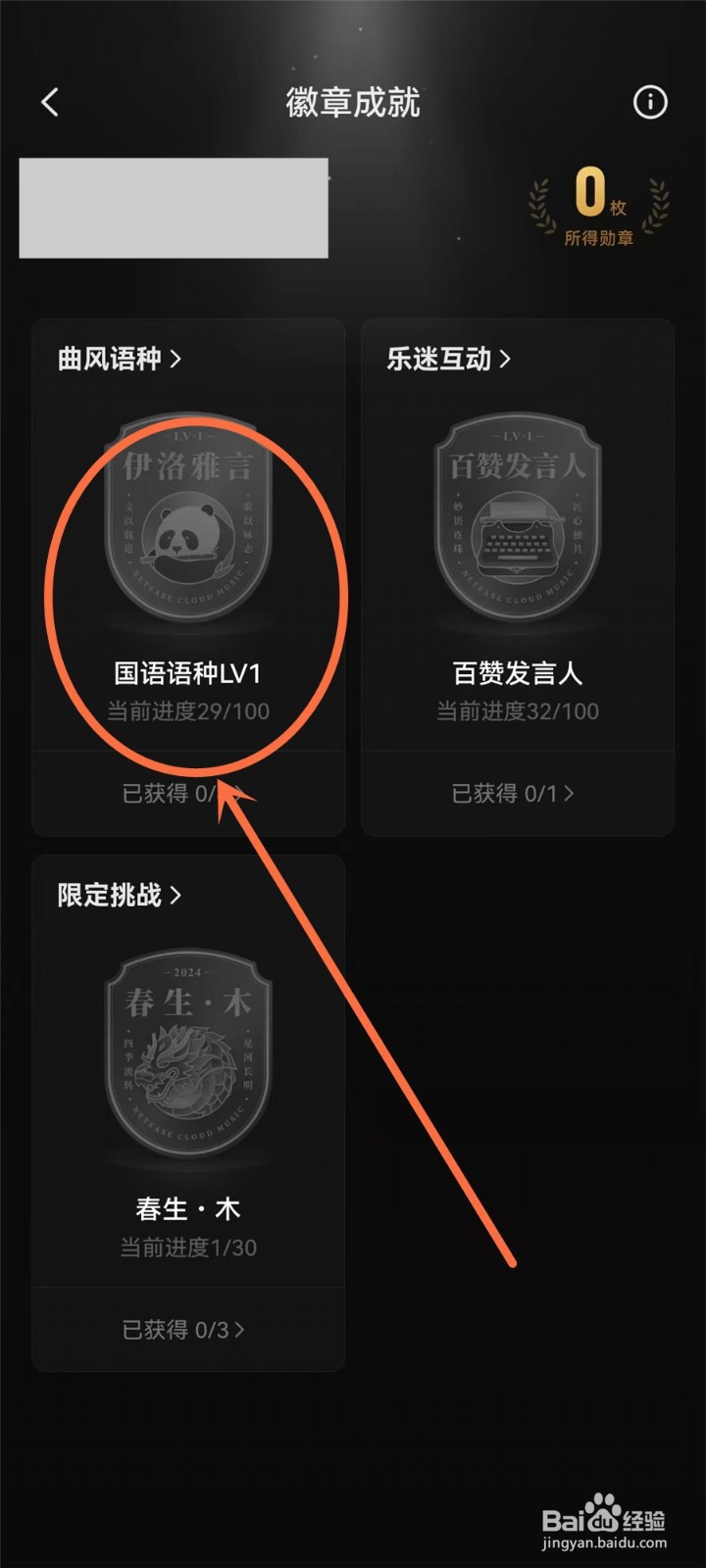Expand the 限定挑战 category chevron
Screen dimensions: 706x1568
[176, 895]
